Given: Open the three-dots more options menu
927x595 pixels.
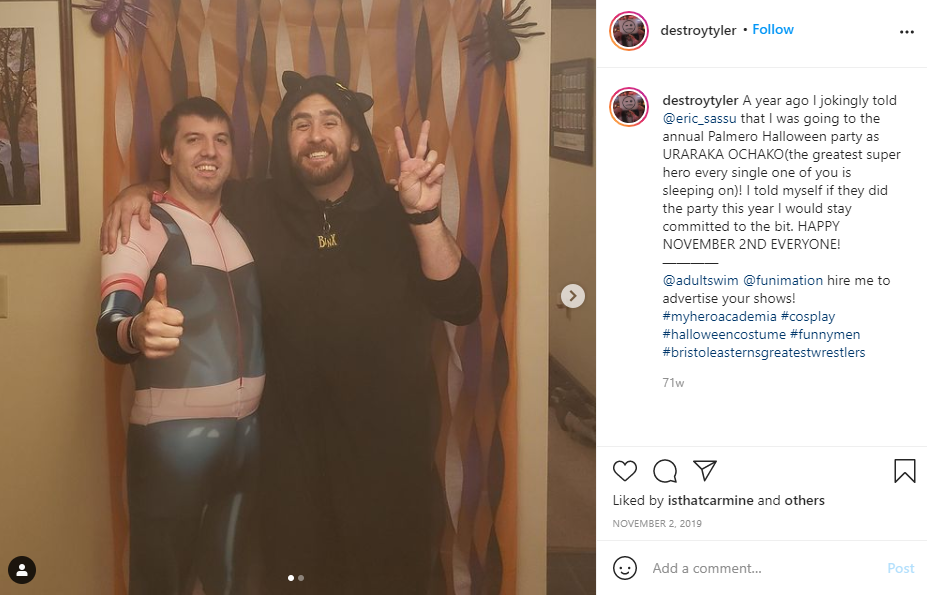Looking at the screenshot, I should coord(906,32).
